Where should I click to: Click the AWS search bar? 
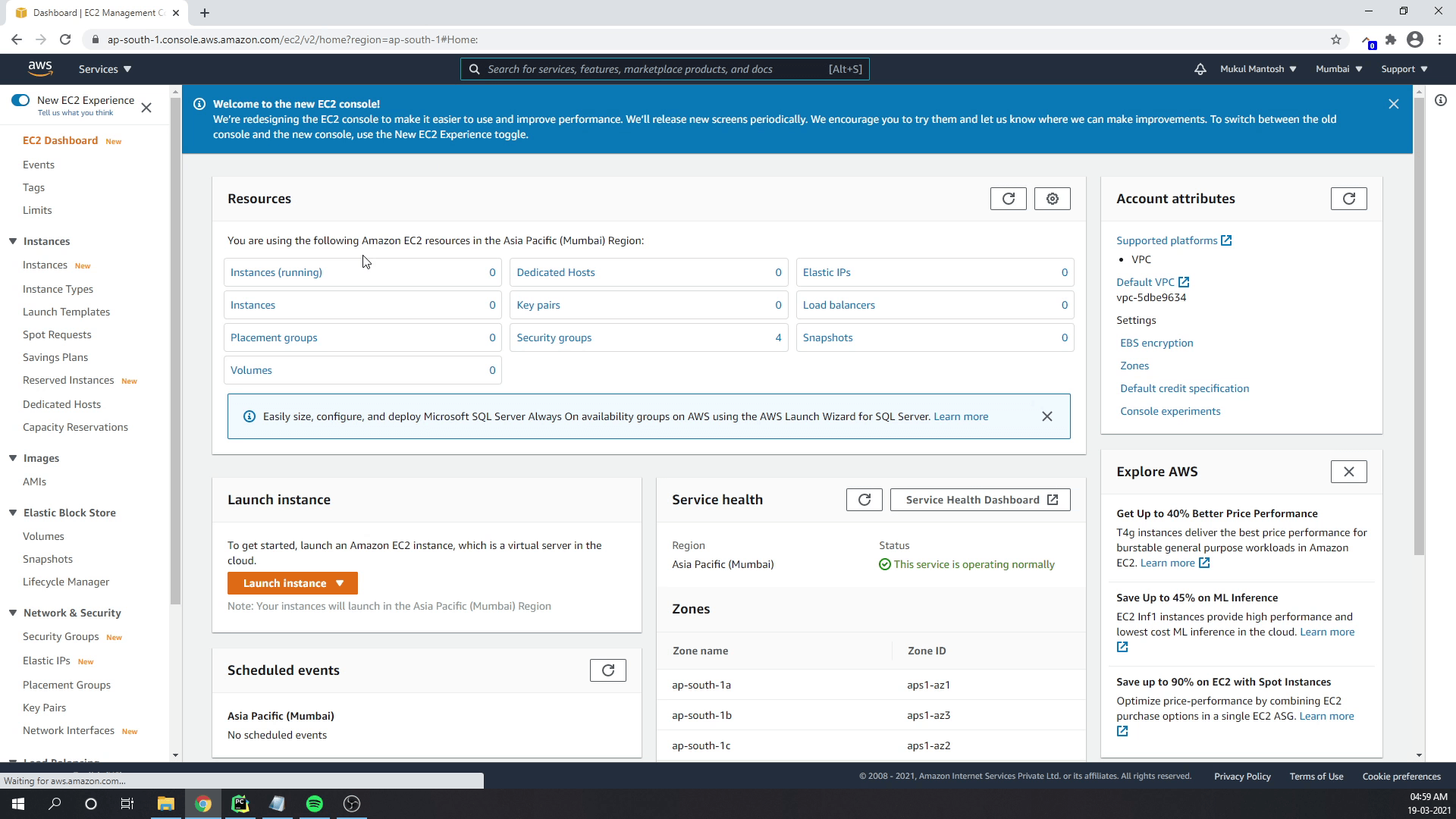tap(664, 68)
